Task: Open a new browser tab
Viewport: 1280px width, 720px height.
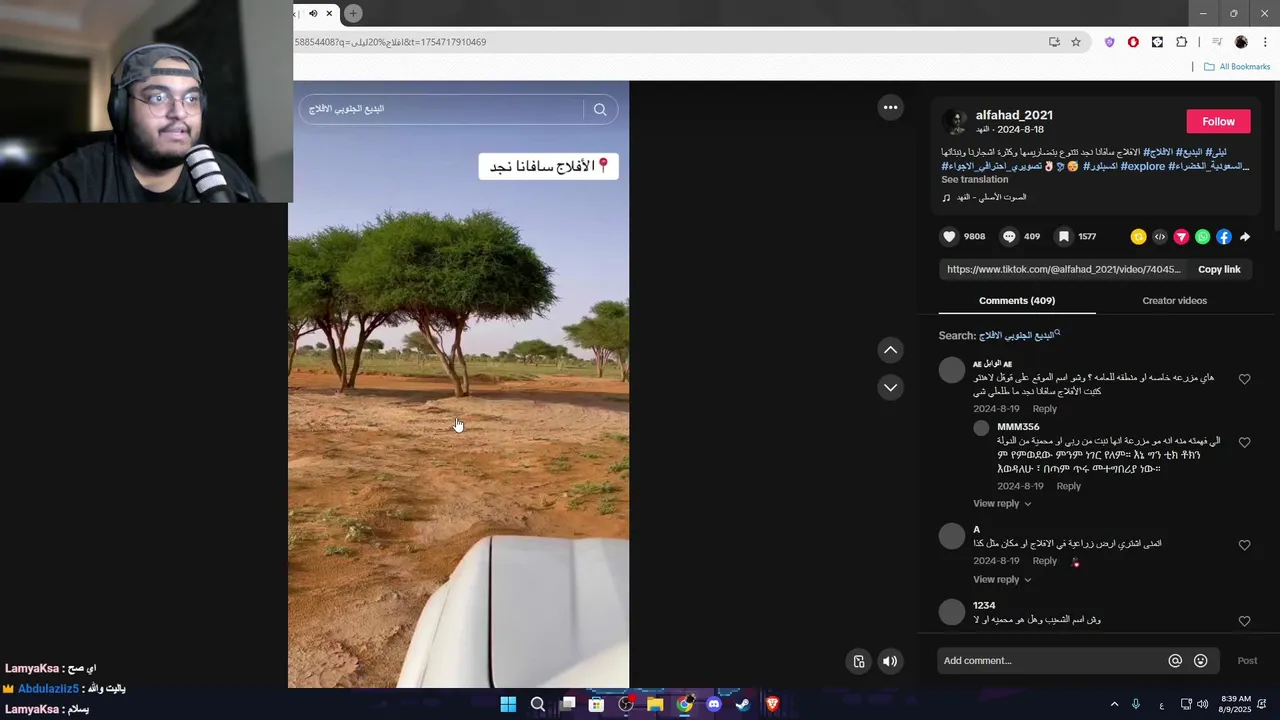Action: [x=353, y=13]
